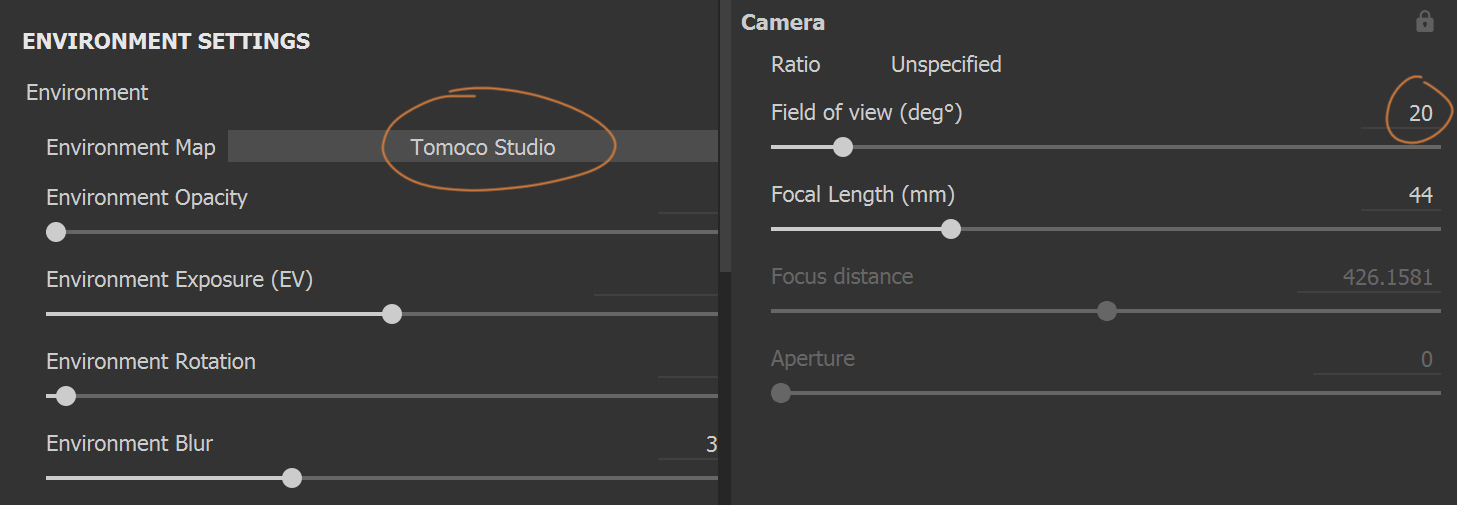
Task: Click the Camera lock icon
Action: [x=1425, y=21]
